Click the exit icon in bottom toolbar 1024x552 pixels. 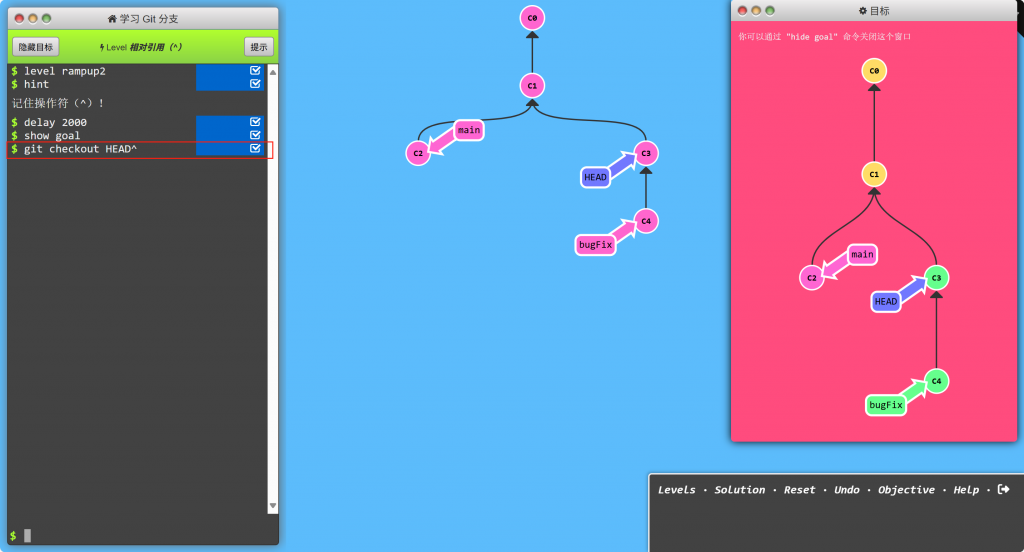coord(1003,489)
